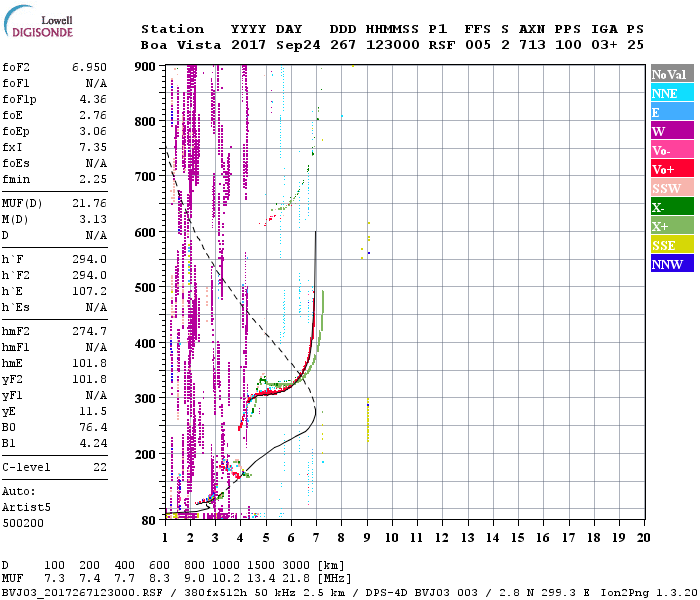Select the Vo+ red legend swatch
Viewport: 700px width, 600px height.
point(672,169)
